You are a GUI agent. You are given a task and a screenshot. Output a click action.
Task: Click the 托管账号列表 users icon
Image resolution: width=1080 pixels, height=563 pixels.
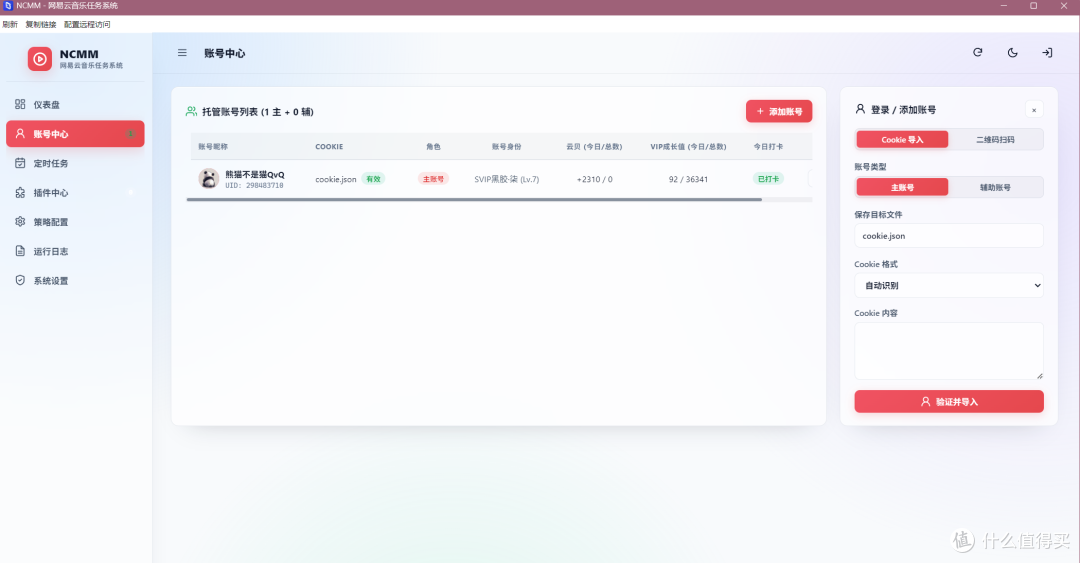click(x=191, y=112)
